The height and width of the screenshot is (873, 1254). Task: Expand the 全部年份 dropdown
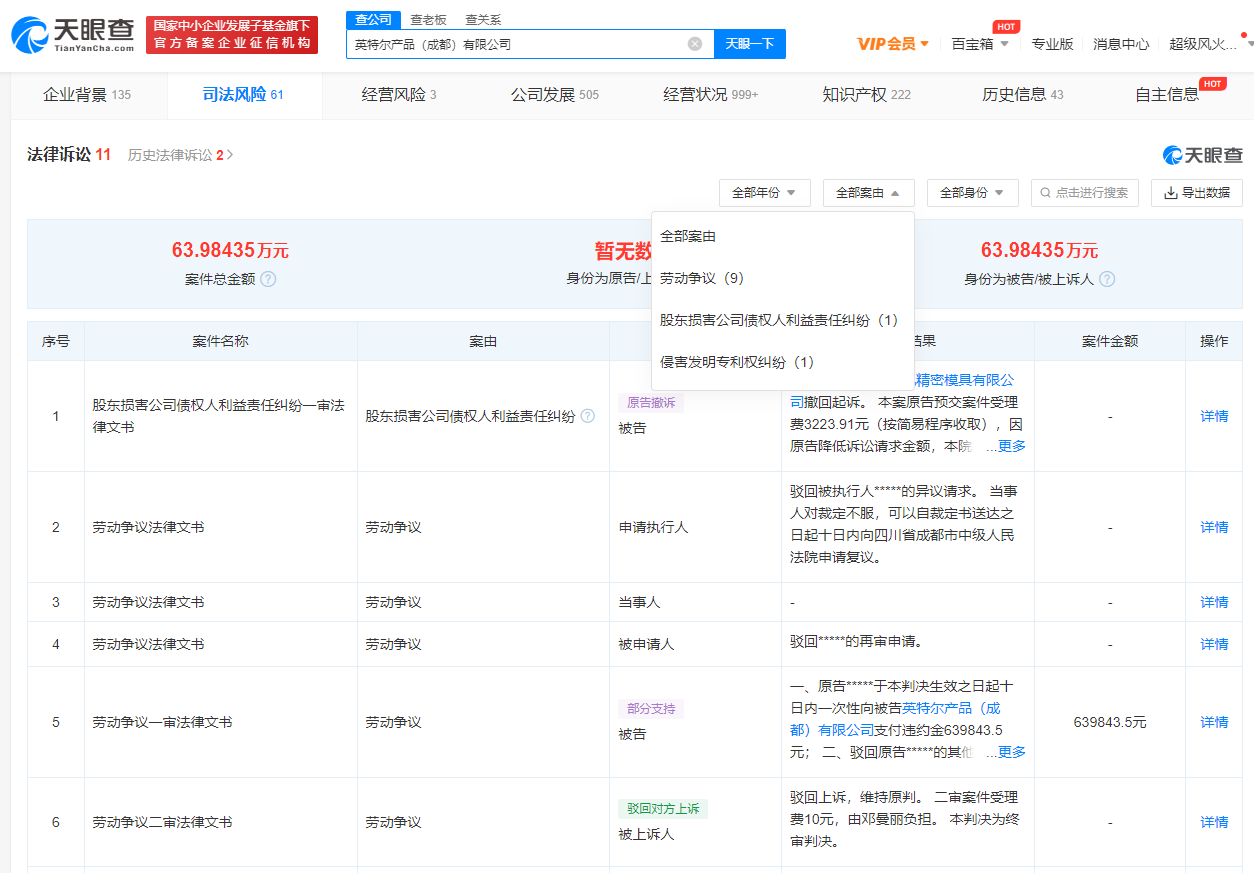pyautogui.click(x=764, y=193)
